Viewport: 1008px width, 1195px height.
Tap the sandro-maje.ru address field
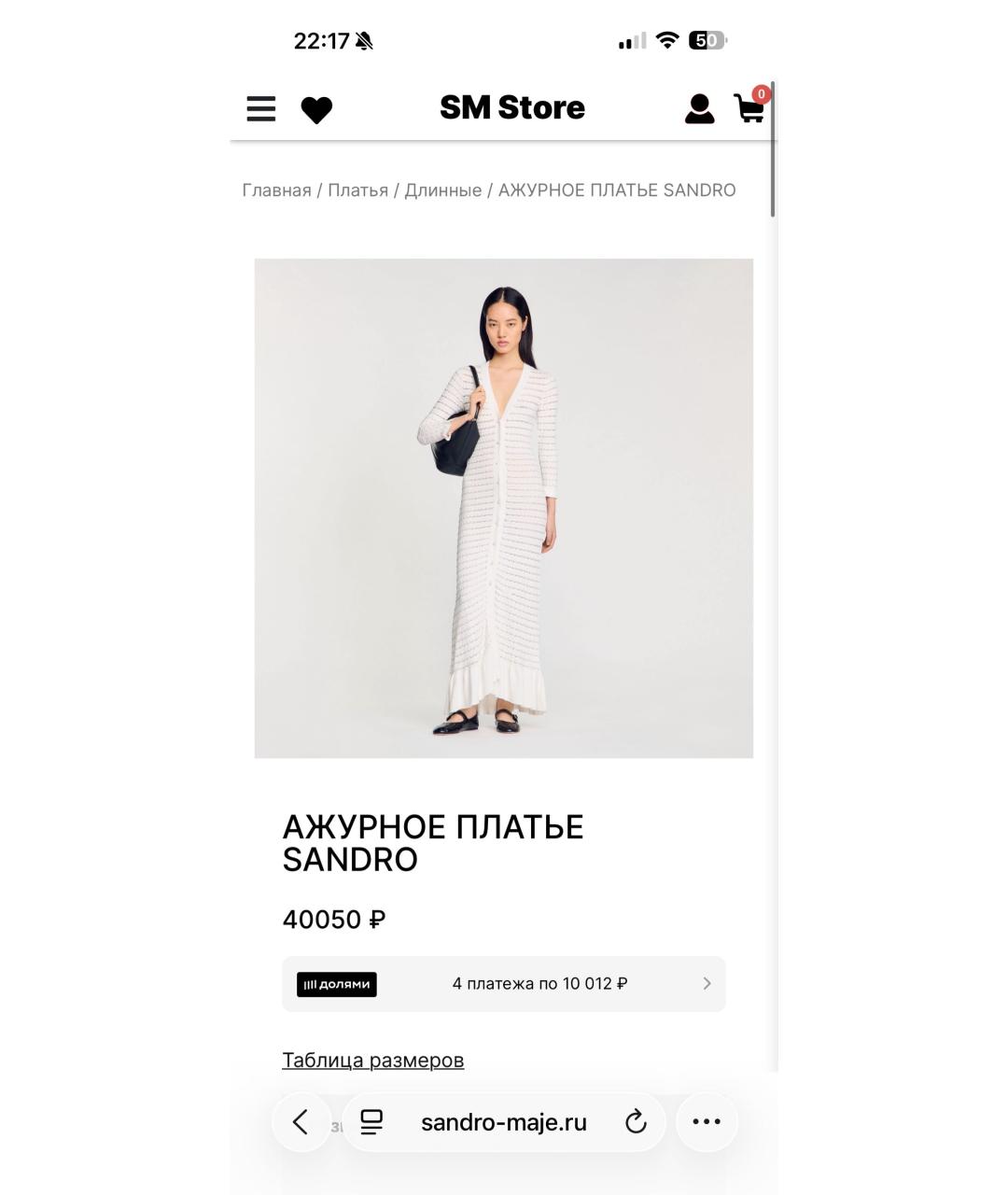pos(504,1122)
